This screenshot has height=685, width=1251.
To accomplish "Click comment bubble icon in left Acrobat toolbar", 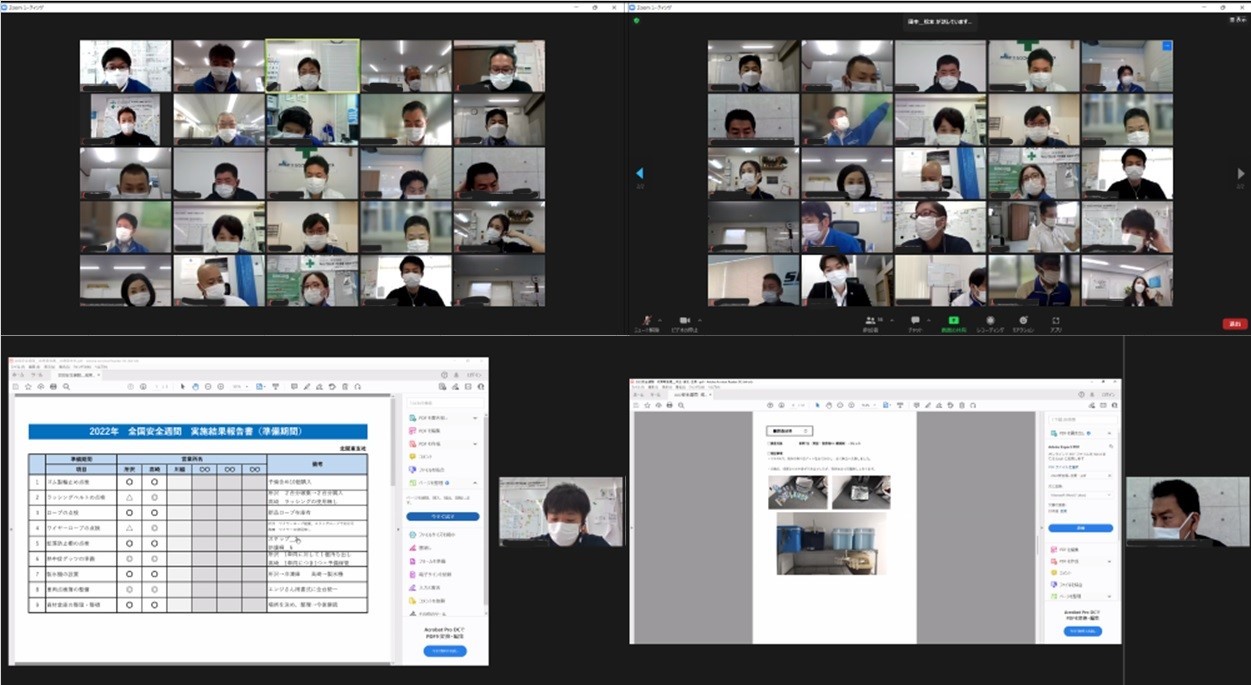I will click(x=294, y=387).
